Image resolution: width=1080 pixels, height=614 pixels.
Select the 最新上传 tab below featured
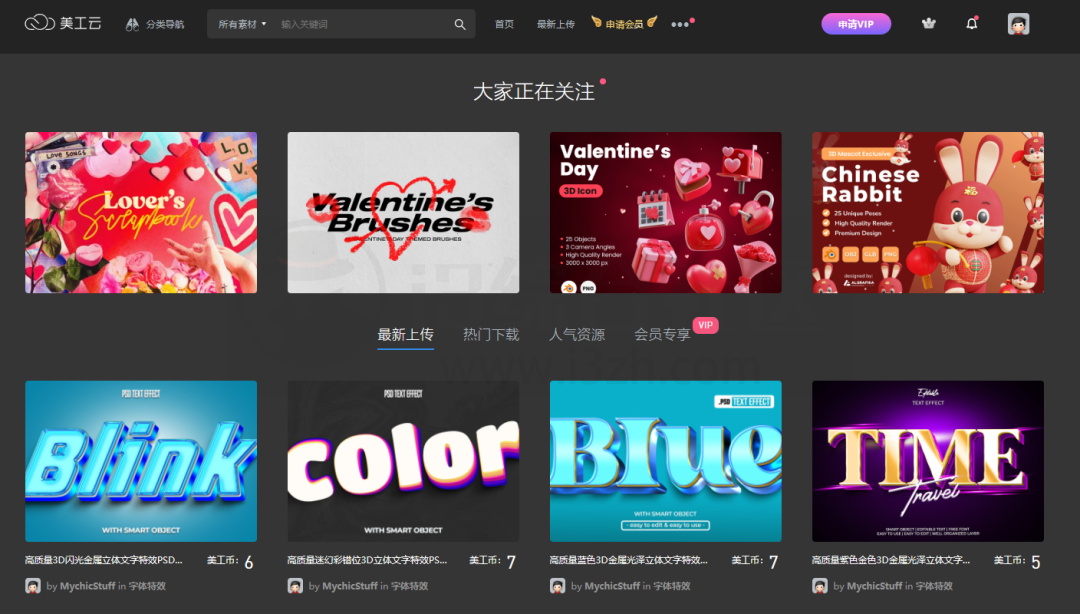click(405, 334)
